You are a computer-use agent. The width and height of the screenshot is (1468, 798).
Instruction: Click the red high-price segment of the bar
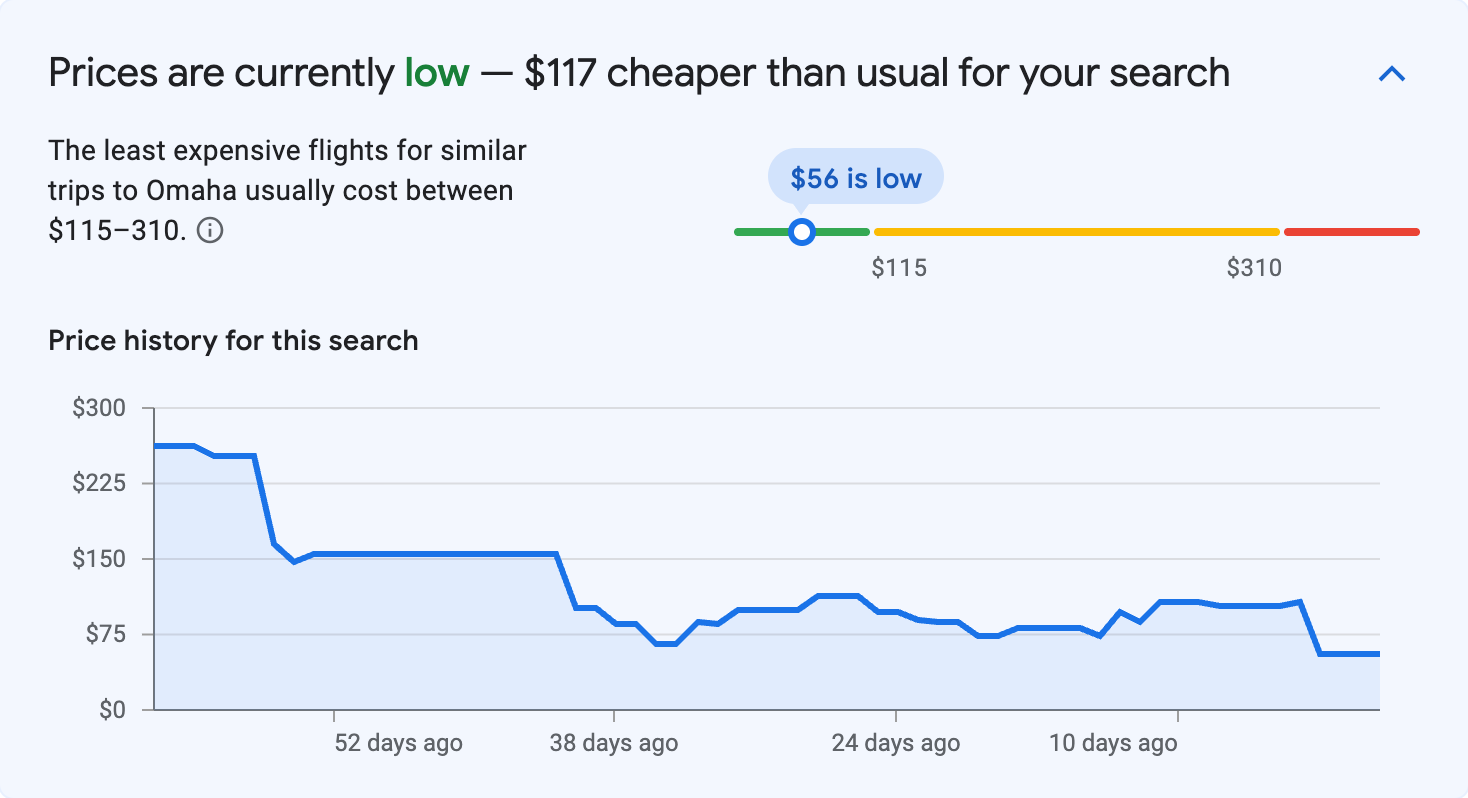coord(1350,231)
